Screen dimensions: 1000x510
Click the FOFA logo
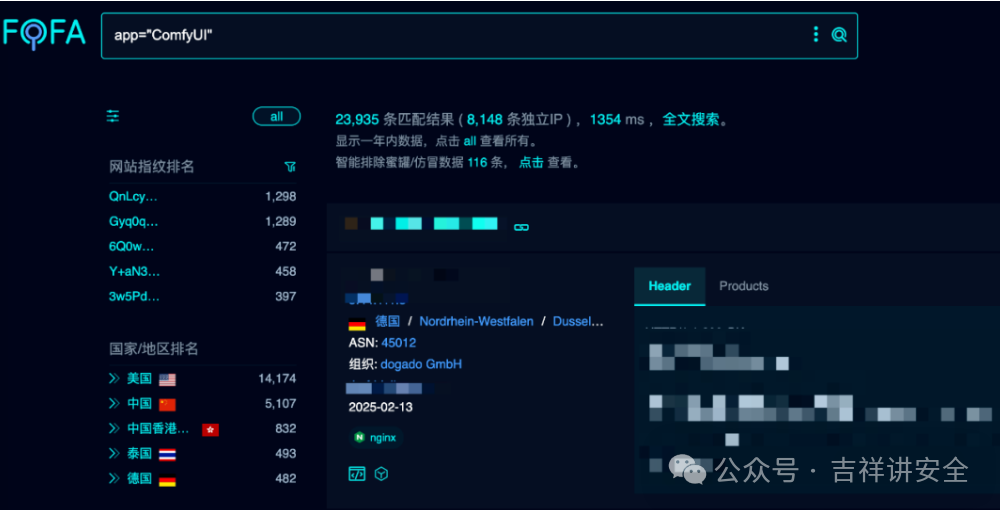[44, 33]
